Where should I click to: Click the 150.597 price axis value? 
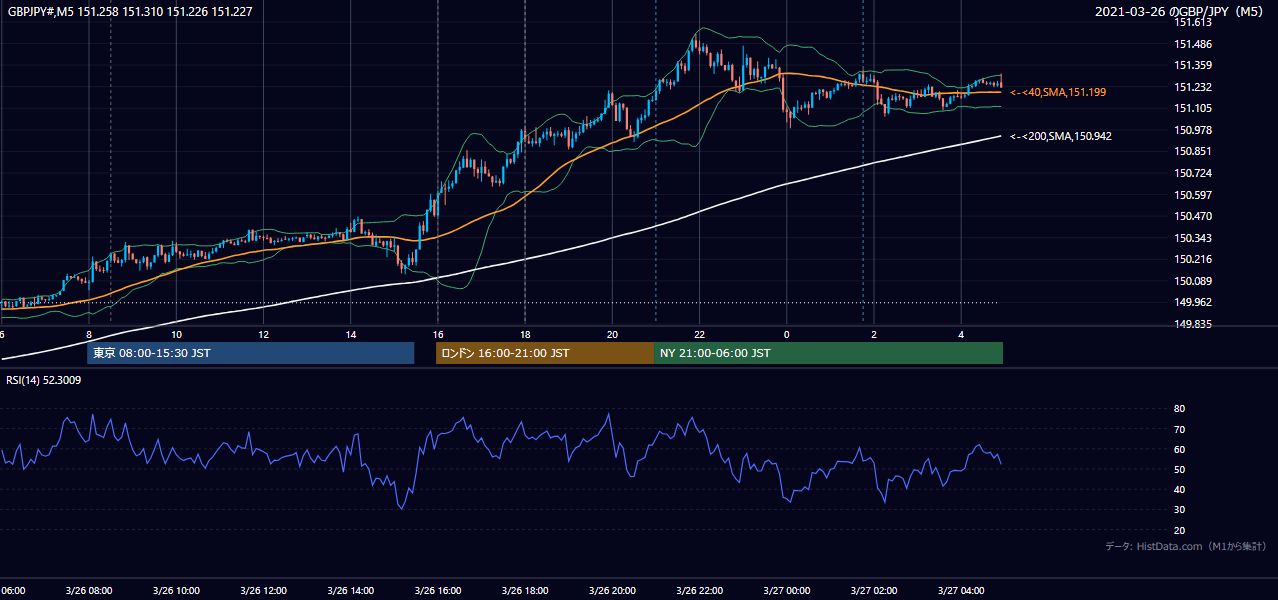pyautogui.click(x=1193, y=195)
